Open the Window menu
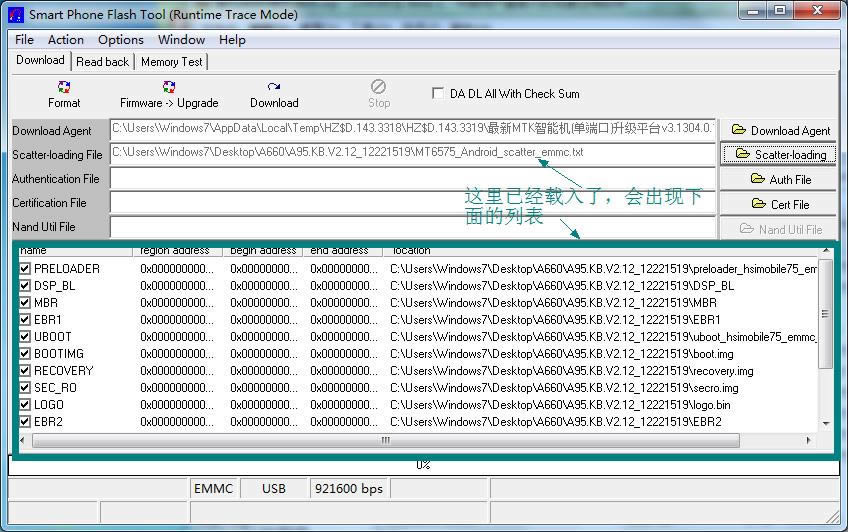Viewport: 848px width, 532px height. (x=181, y=40)
